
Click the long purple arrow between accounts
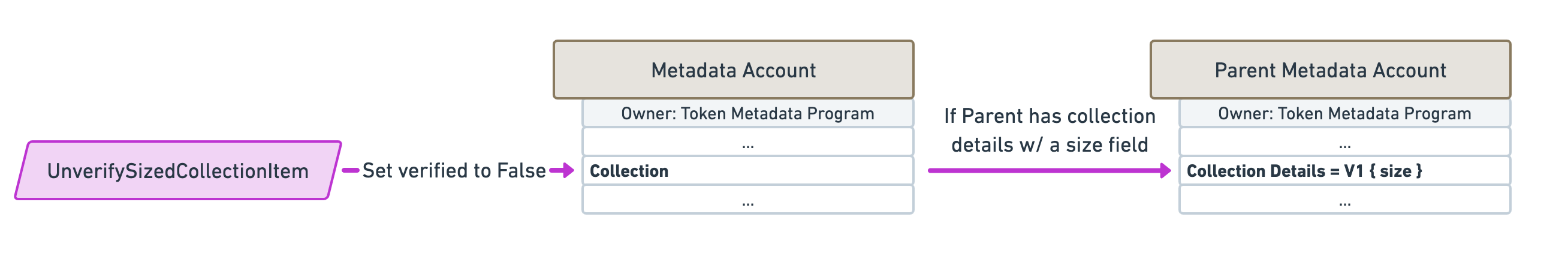1050,171
